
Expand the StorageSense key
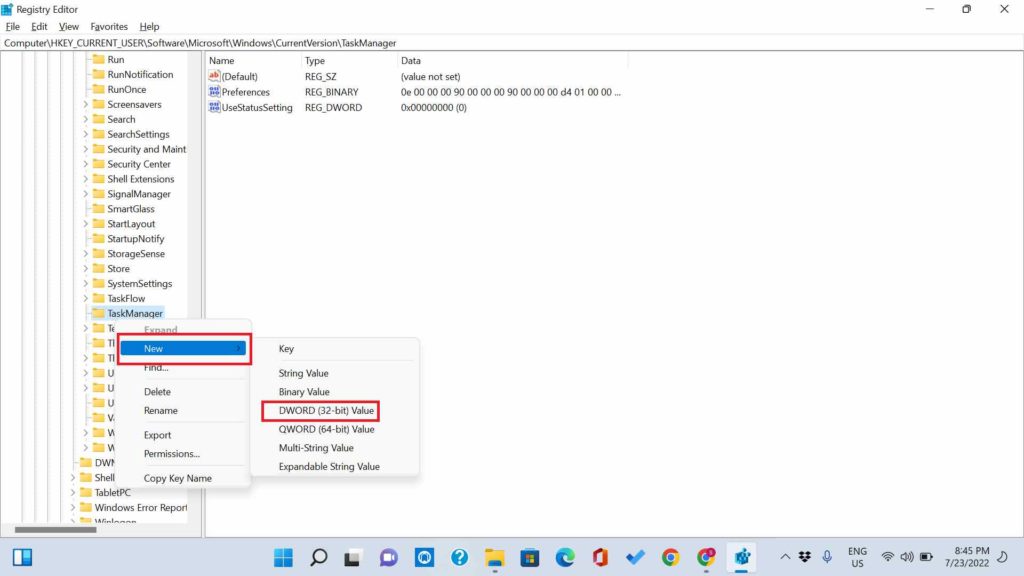[x=86, y=253]
